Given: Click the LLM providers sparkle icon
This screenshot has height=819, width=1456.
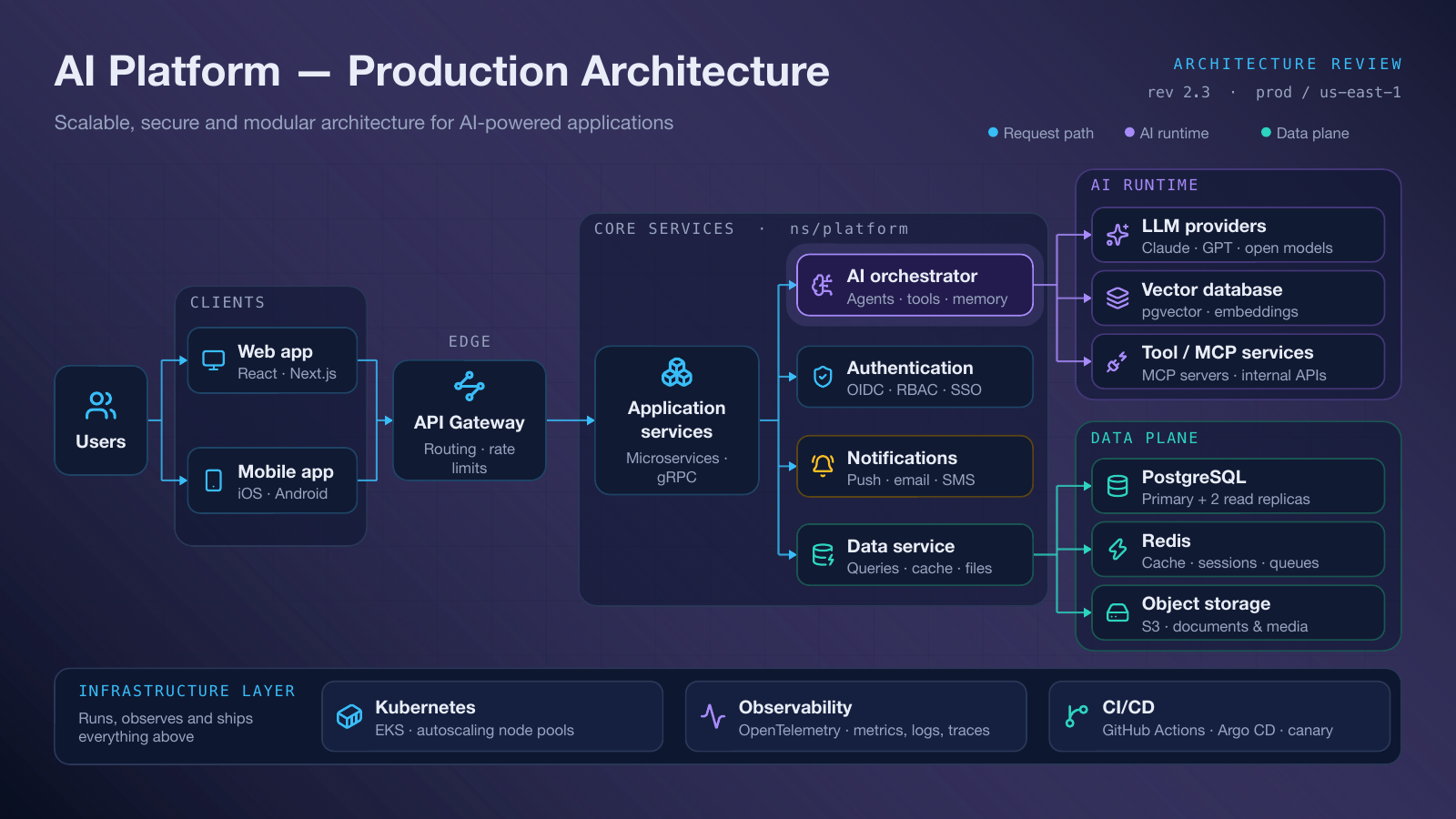Looking at the screenshot, I should [1117, 235].
